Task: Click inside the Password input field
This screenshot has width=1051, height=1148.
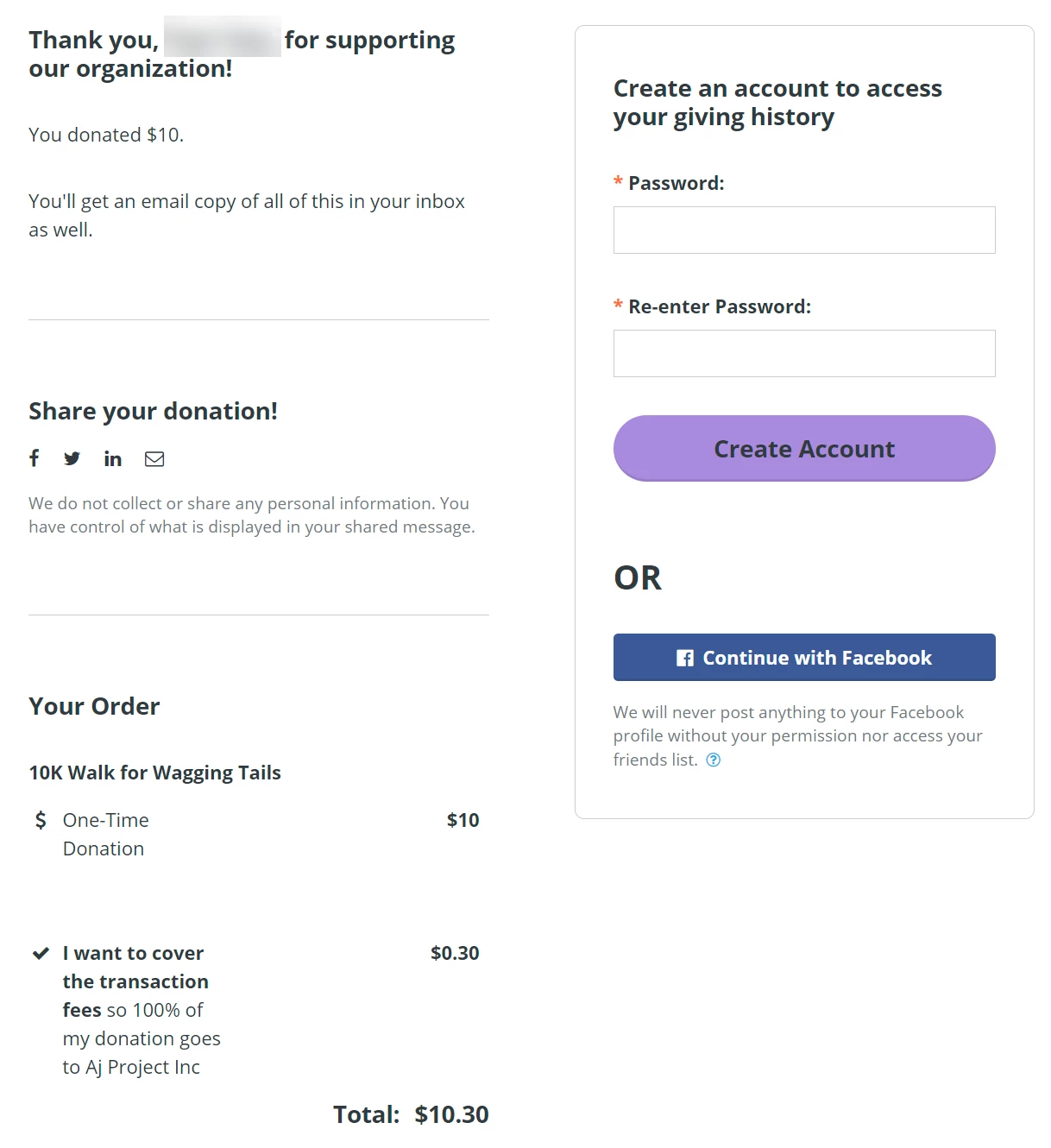Action: pos(803,230)
